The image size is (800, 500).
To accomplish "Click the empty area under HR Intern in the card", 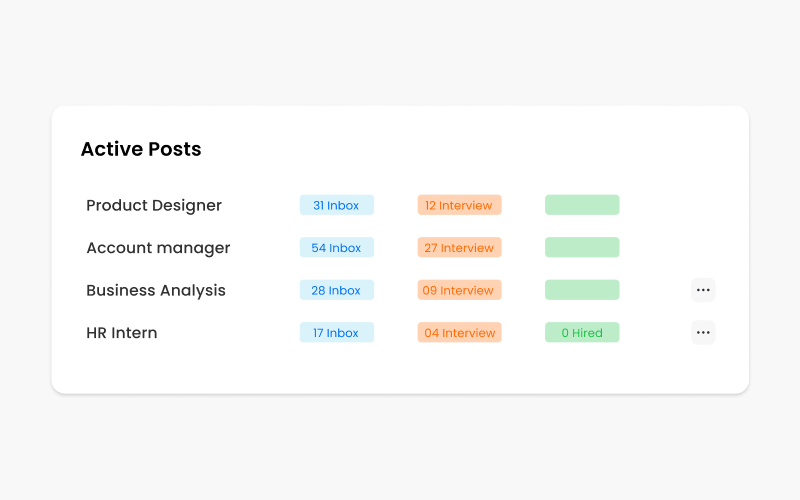I will pyautogui.click(x=400, y=368).
